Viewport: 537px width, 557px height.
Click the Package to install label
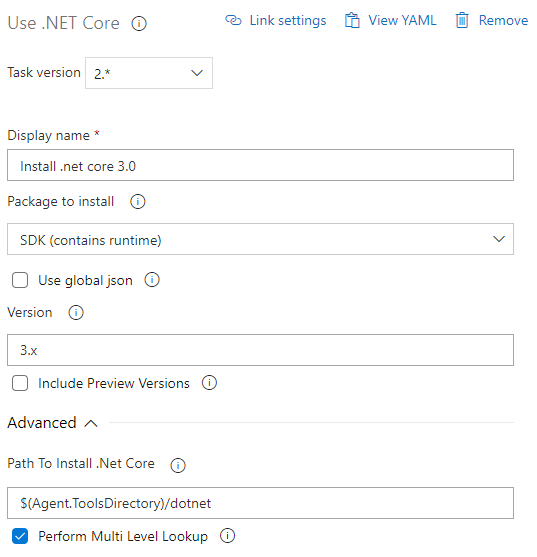(x=61, y=201)
